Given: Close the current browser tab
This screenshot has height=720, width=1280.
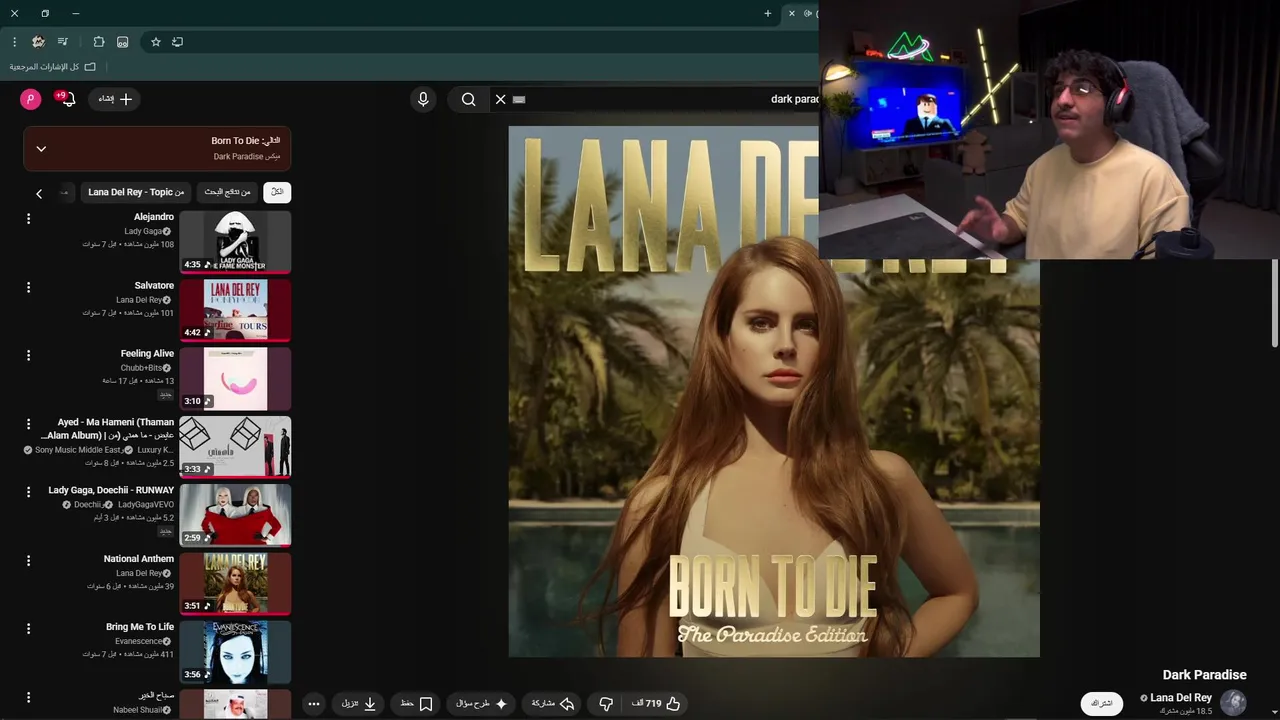Looking at the screenshot, I should pyautogui.click(x=792, y=13).
